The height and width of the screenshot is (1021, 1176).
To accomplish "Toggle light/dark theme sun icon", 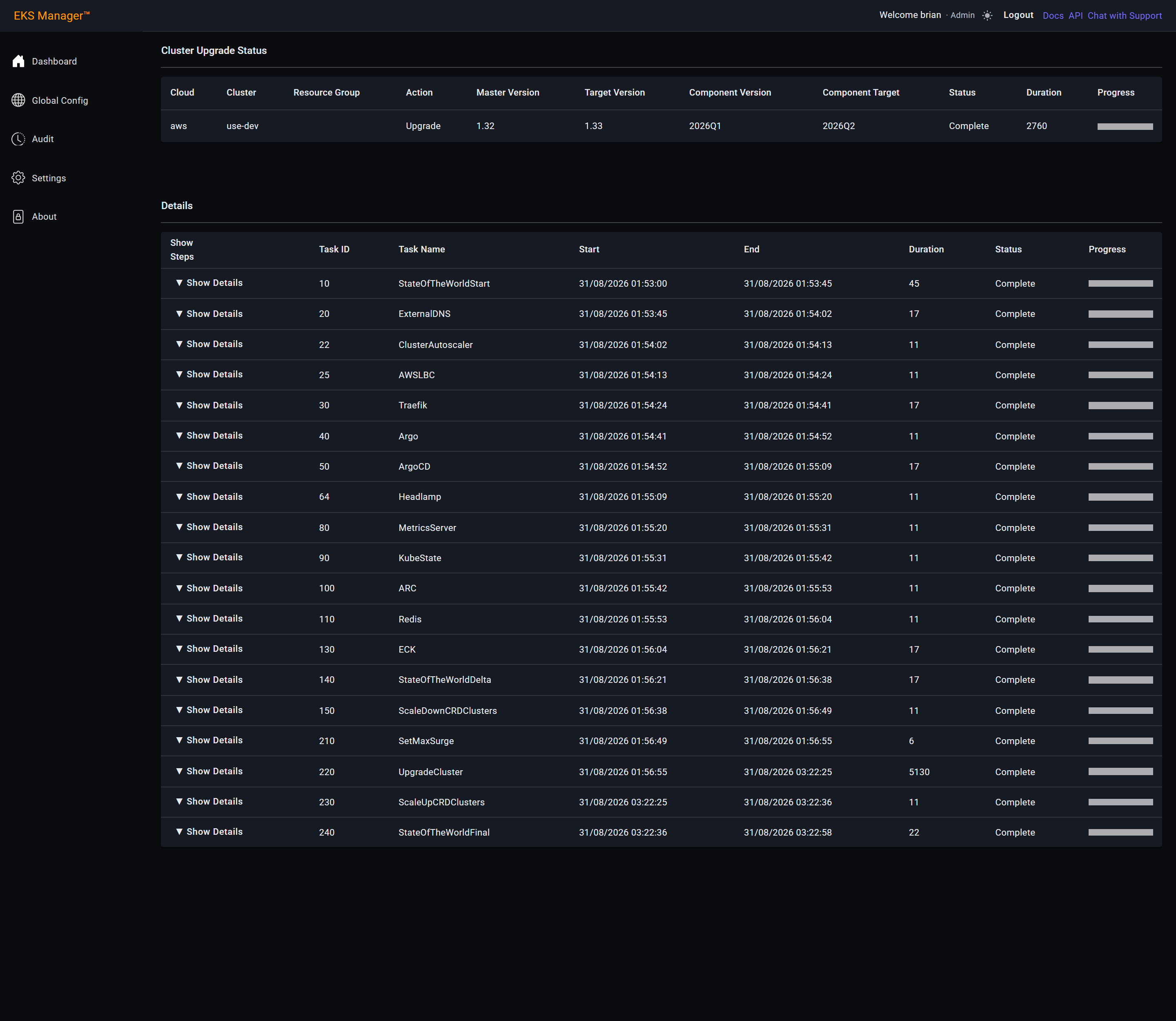I will click(x=987, y=16).
